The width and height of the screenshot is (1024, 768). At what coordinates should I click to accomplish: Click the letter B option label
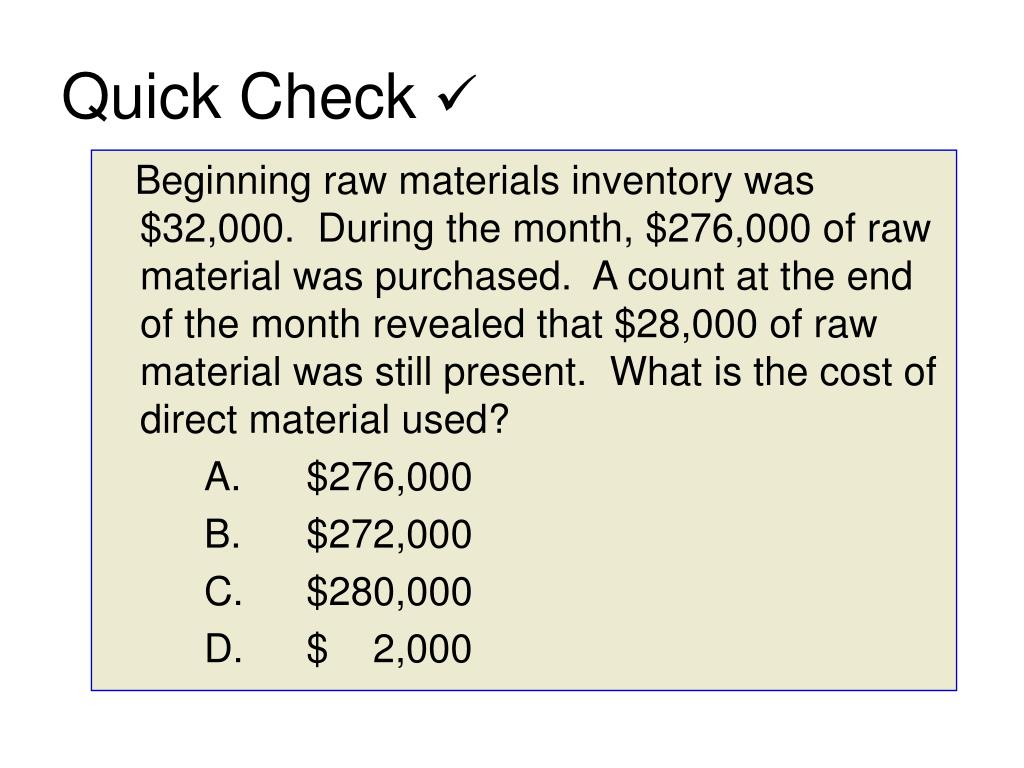pyautogui.click(x=222, y=534)
